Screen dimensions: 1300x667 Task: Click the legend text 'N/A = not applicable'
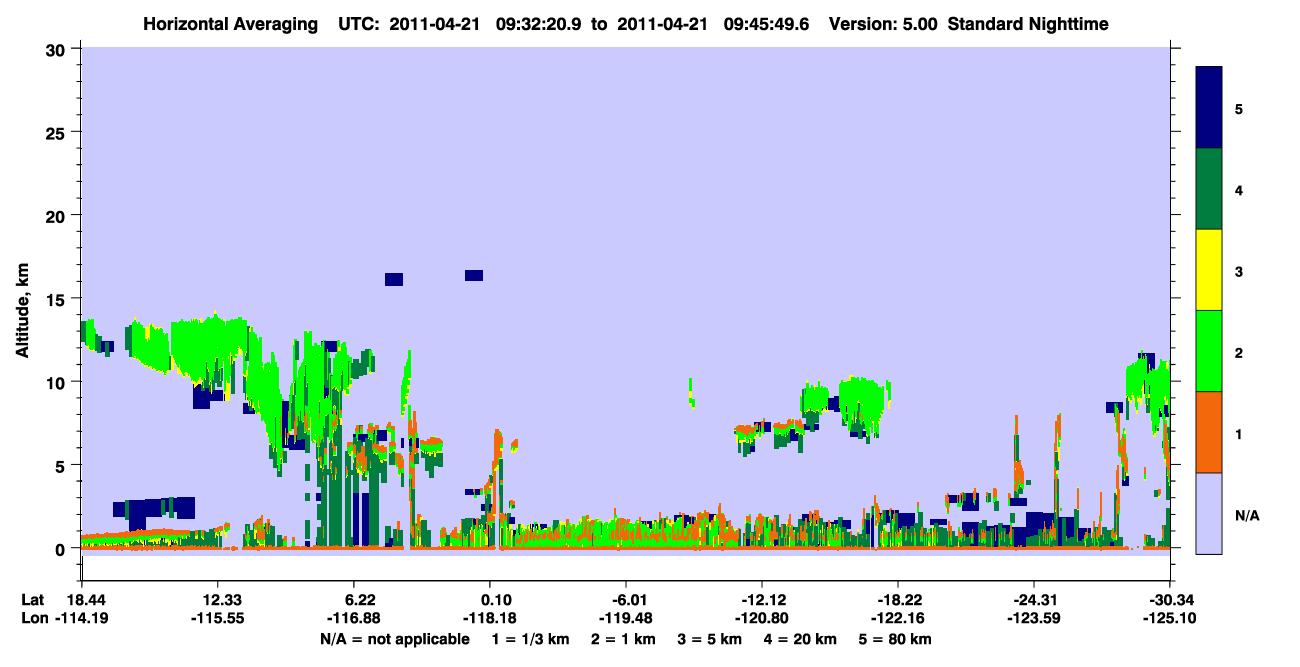coord(394,639)
